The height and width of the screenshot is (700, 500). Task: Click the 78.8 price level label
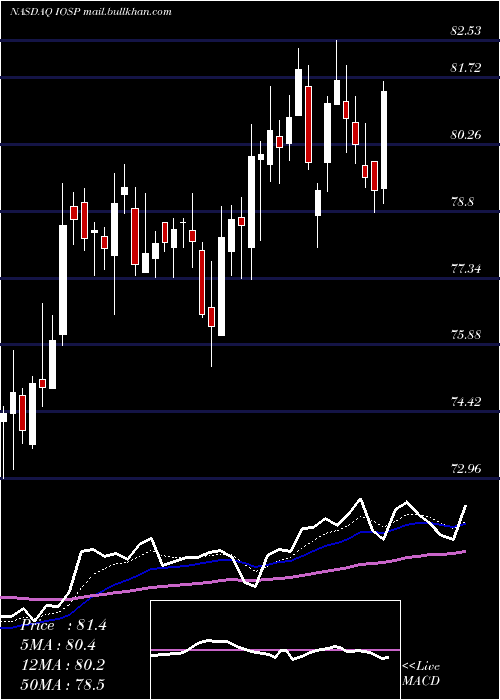coord(462,201)
